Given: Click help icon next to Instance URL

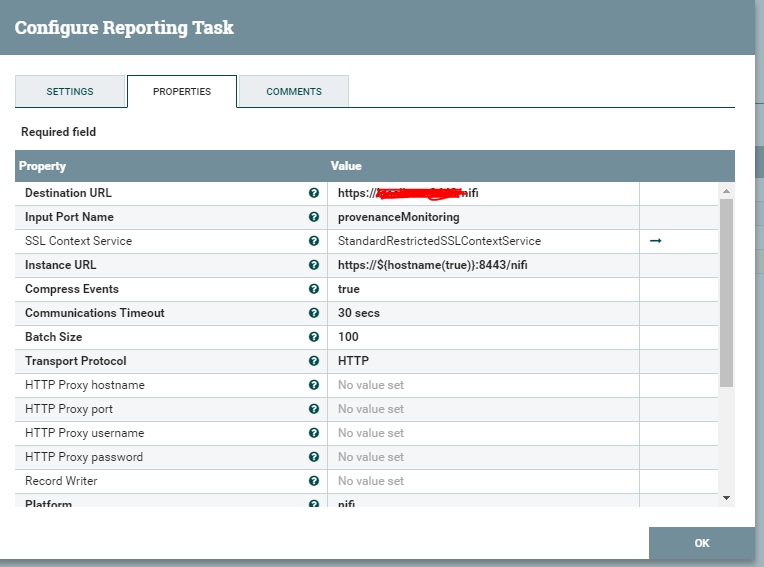Looking at the screenshot, I should click(x=314, y=265).
